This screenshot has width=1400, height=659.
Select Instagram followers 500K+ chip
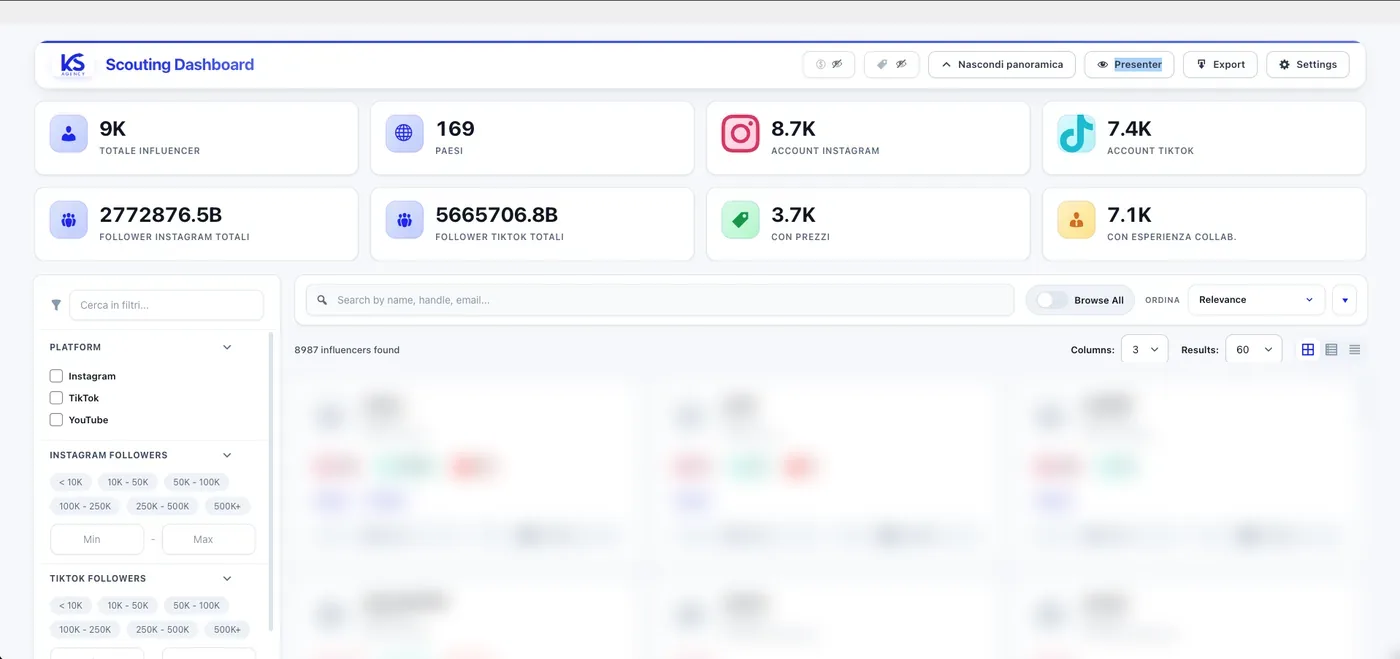click(x=227, y=506)
